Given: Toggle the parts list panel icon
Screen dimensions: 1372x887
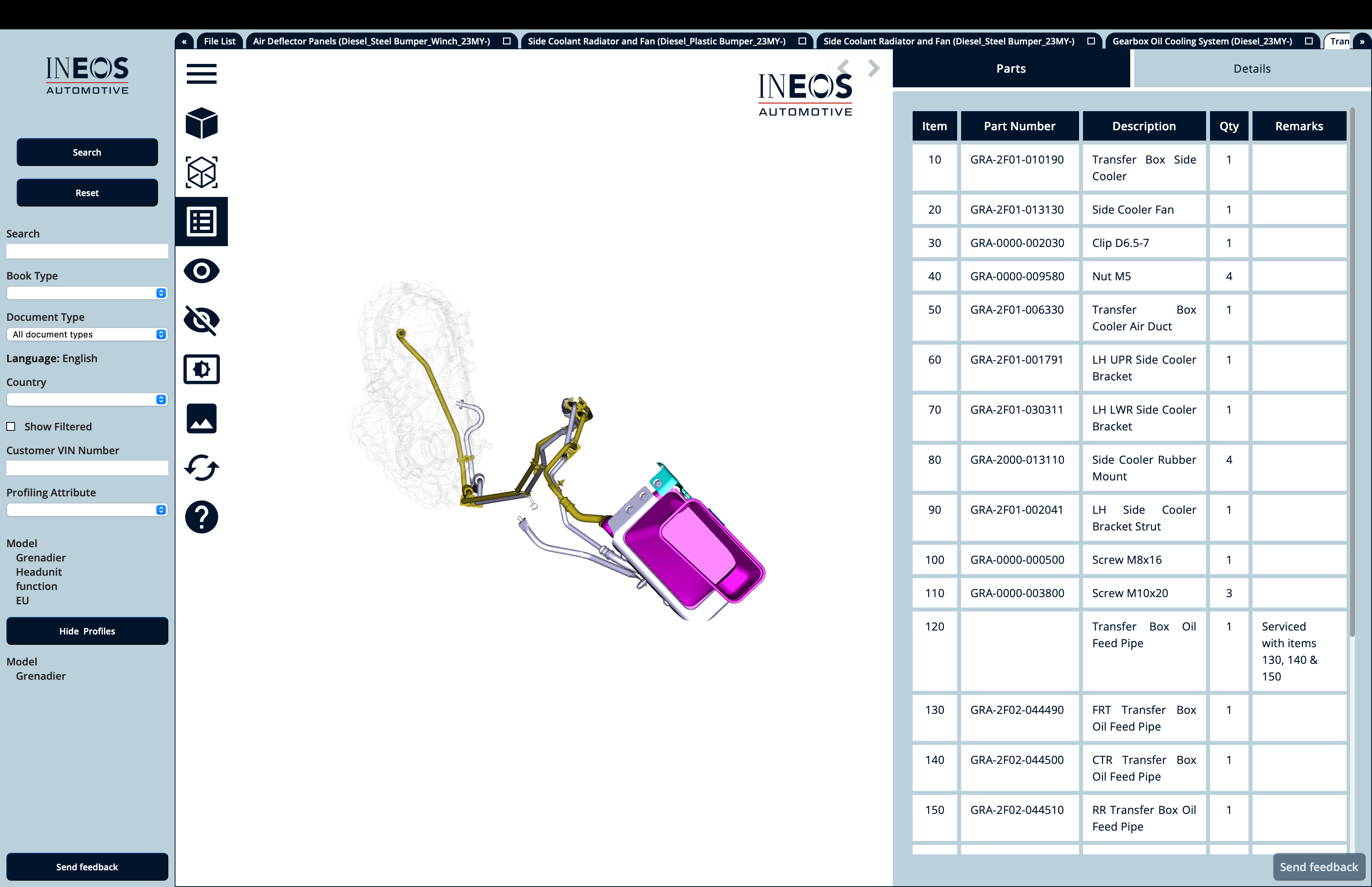Looking at the screenshot, I should point(202,222).
